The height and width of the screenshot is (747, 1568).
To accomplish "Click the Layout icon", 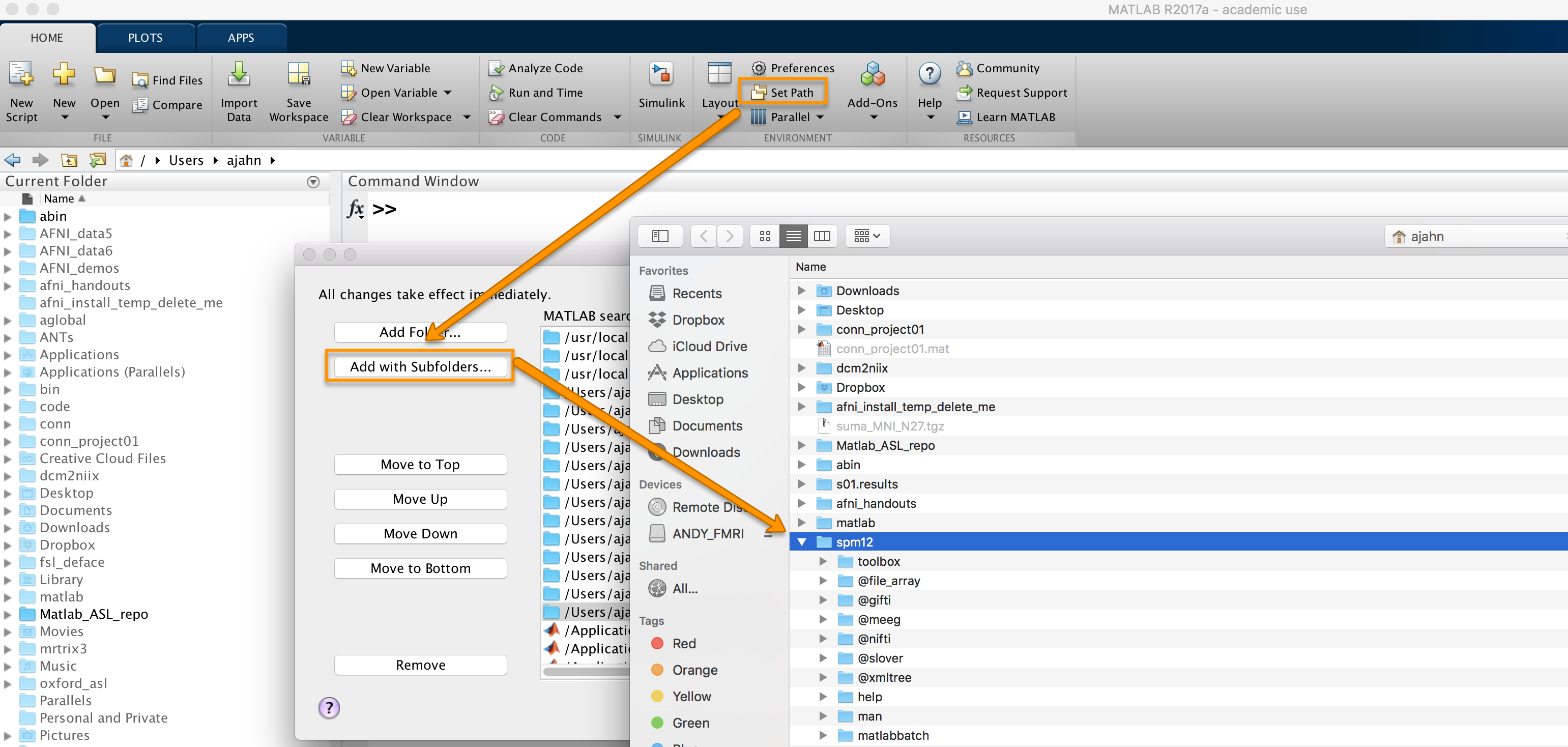I will tap(719, 74).
